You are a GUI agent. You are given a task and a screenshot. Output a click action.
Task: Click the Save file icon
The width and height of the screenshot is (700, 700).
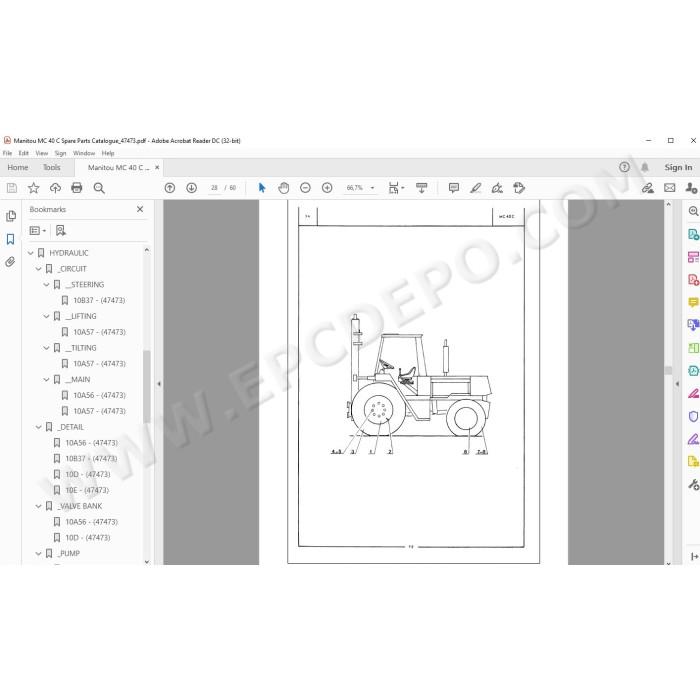12,188
